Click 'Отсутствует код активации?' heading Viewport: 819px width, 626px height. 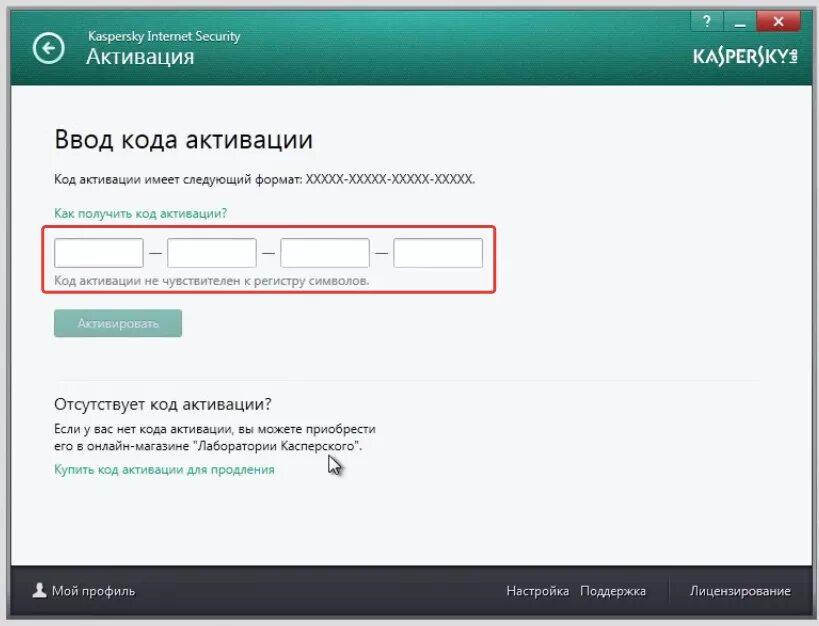click(x=163, y=404)
